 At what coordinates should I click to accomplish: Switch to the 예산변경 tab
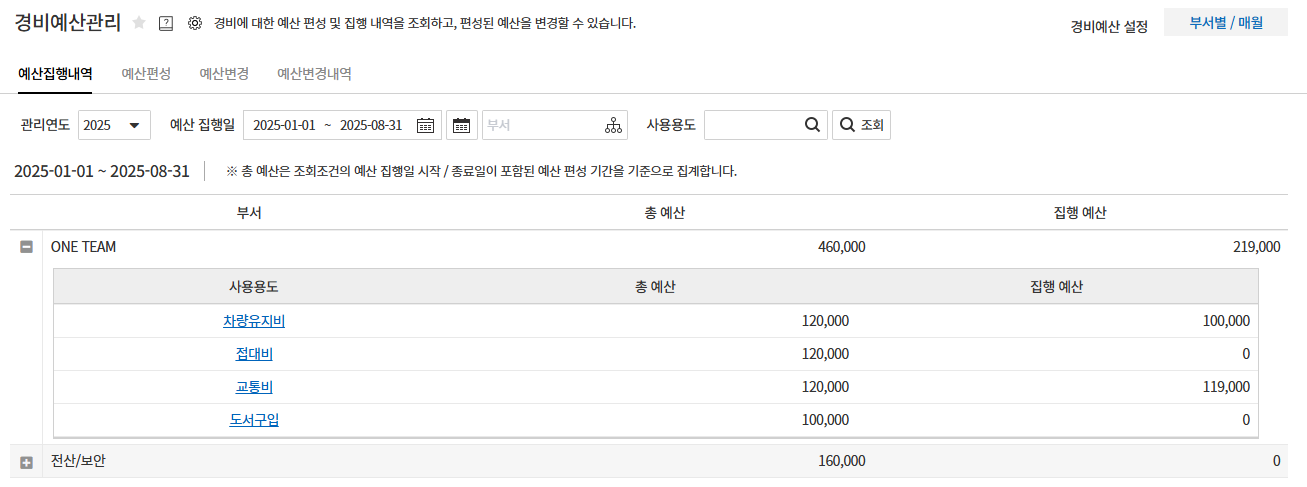(224, 74)
